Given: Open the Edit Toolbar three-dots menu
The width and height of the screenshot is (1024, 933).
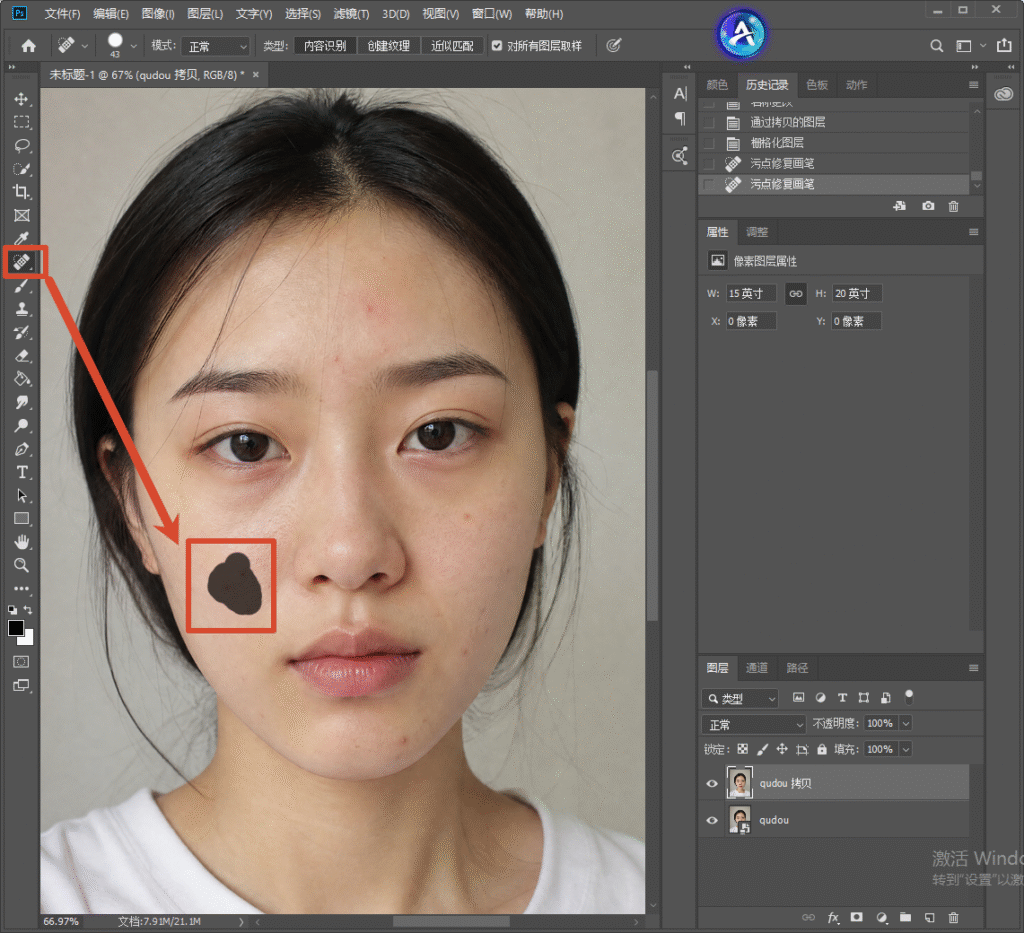Looking at the screenshot, I should [x=22, y=588].
